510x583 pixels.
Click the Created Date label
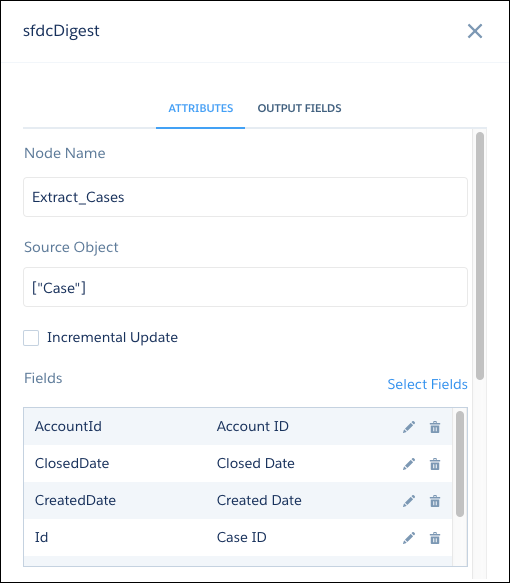pos(259,500)
